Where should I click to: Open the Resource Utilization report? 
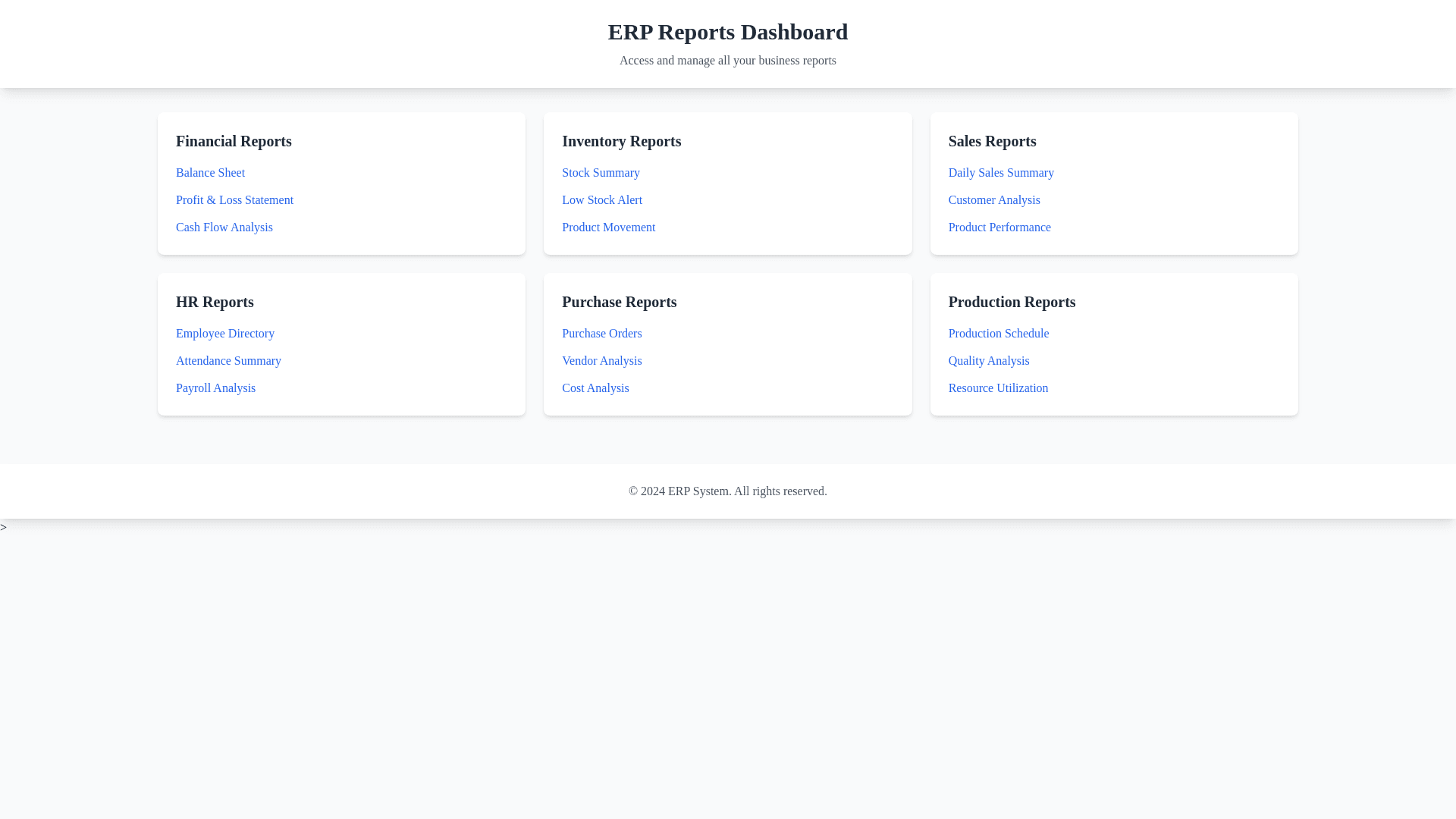[x=997, y=388]
